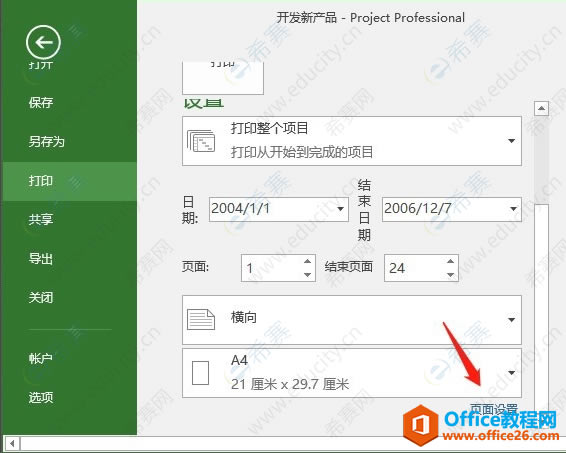
Task: Open 导出 from the sidebar menu
Action: point(41,259)
